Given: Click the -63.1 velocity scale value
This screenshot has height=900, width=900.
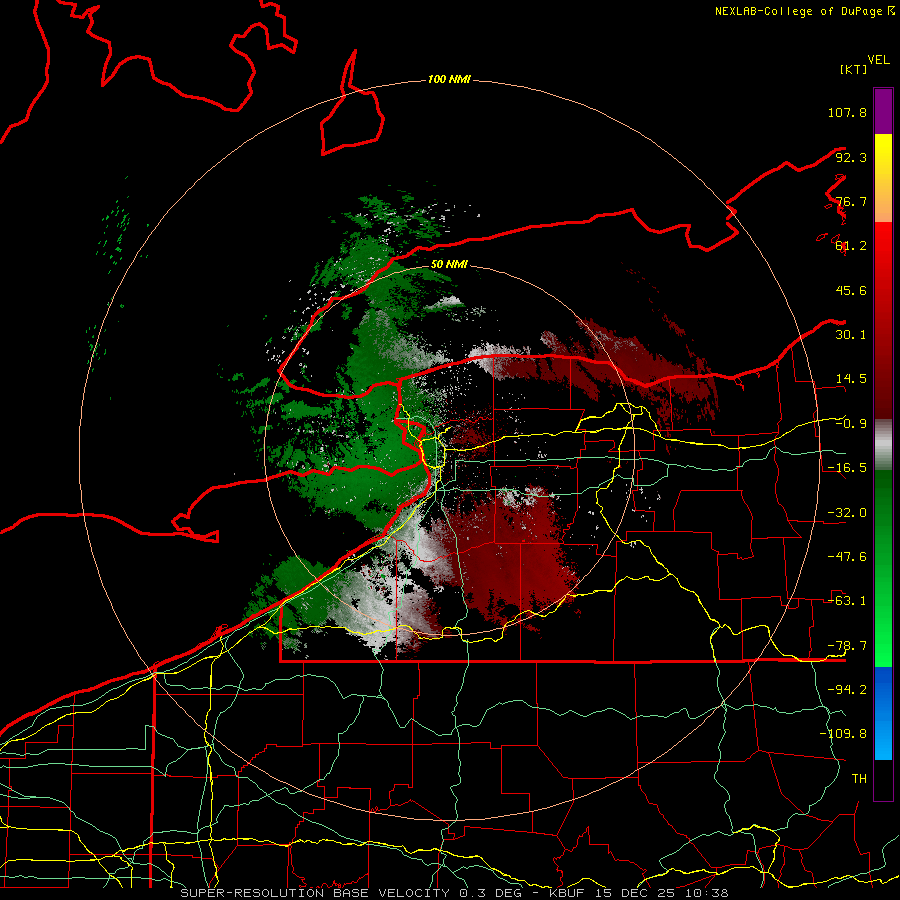Looking at the screenshot, I should pos(847,601).
